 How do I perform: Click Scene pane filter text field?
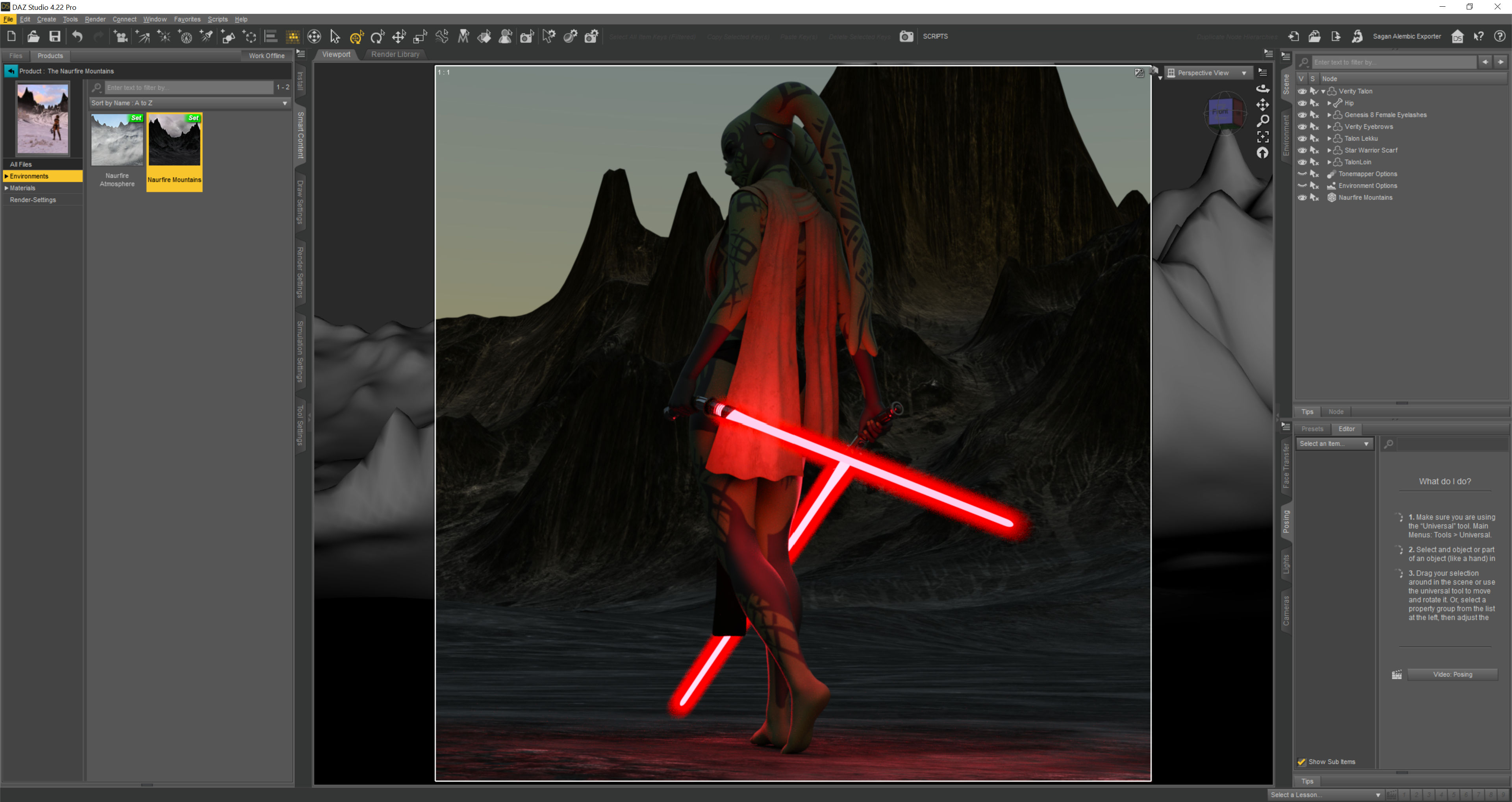(x=1394, y=62)
